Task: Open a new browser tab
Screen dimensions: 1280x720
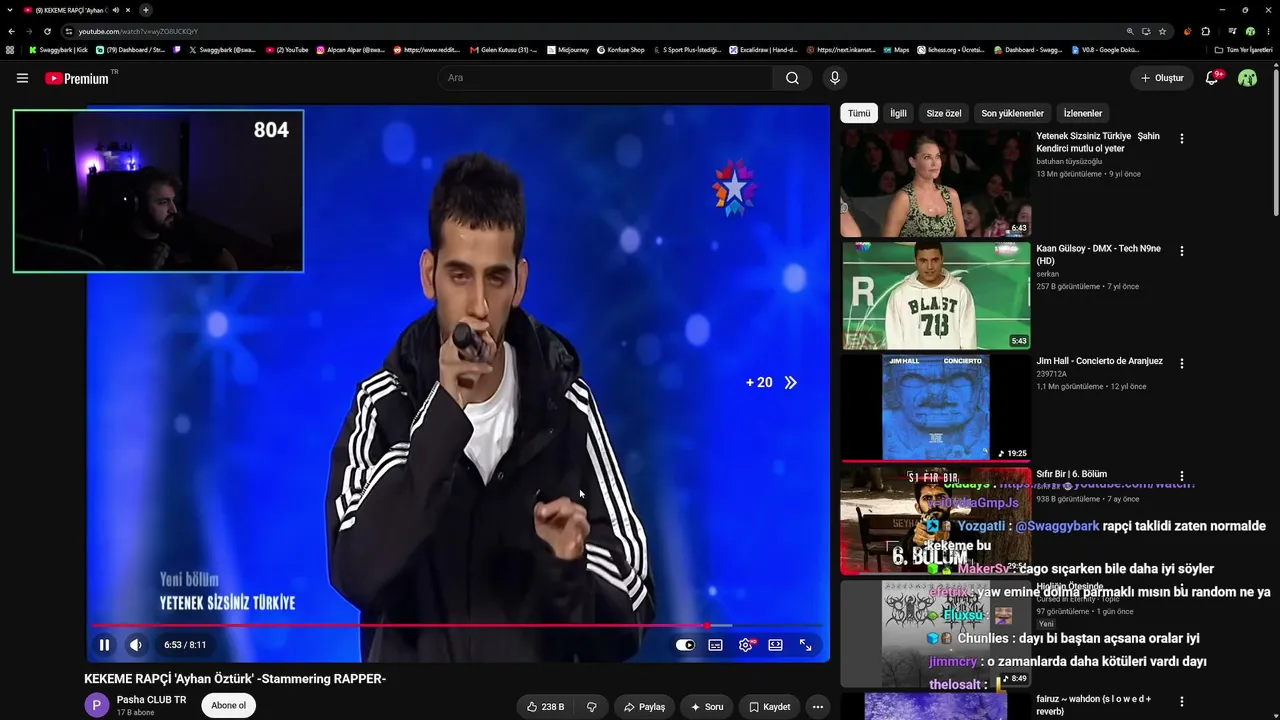Action: (146, 10)
